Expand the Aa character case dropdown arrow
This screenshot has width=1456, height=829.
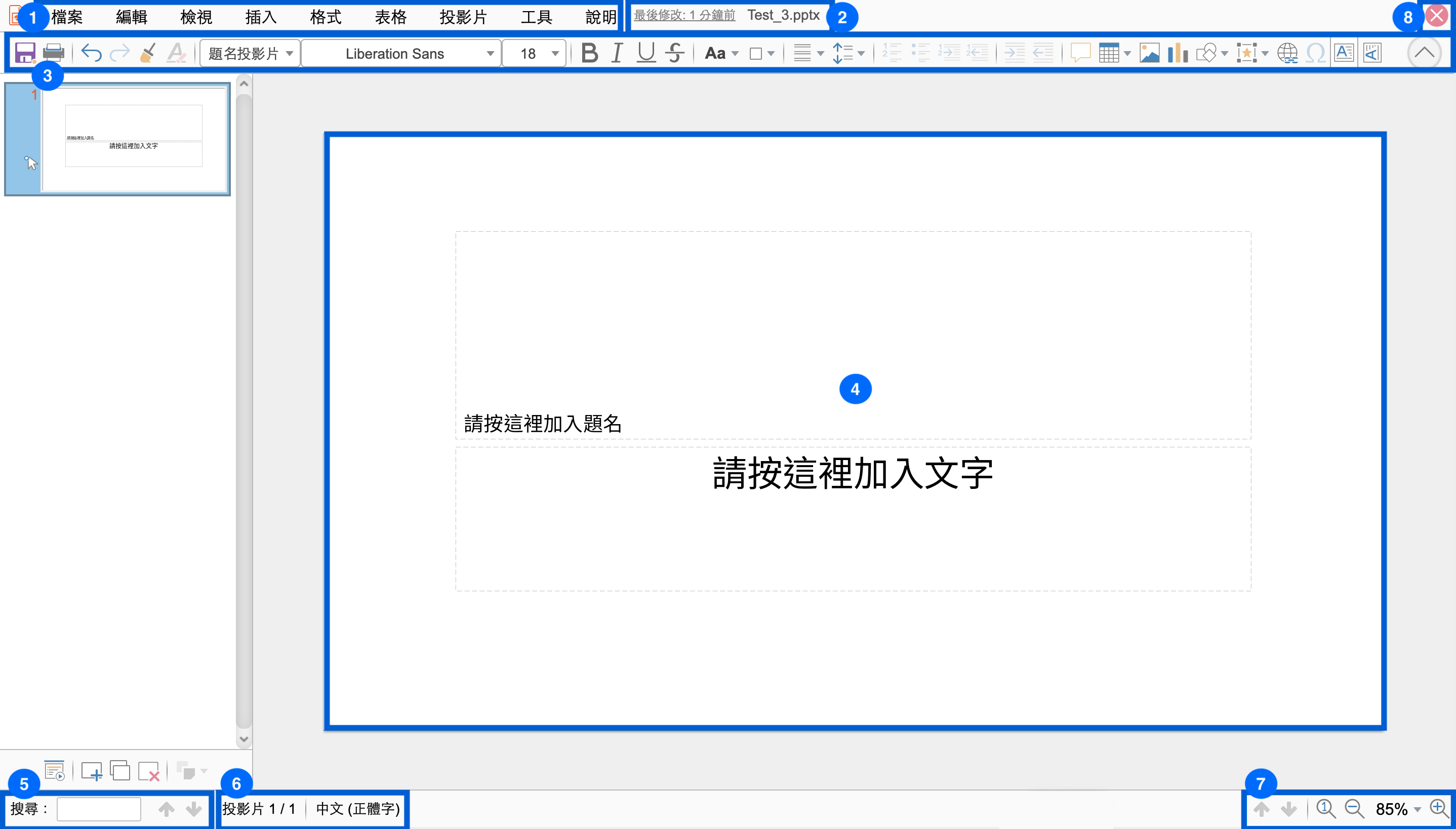click(735, 54)
